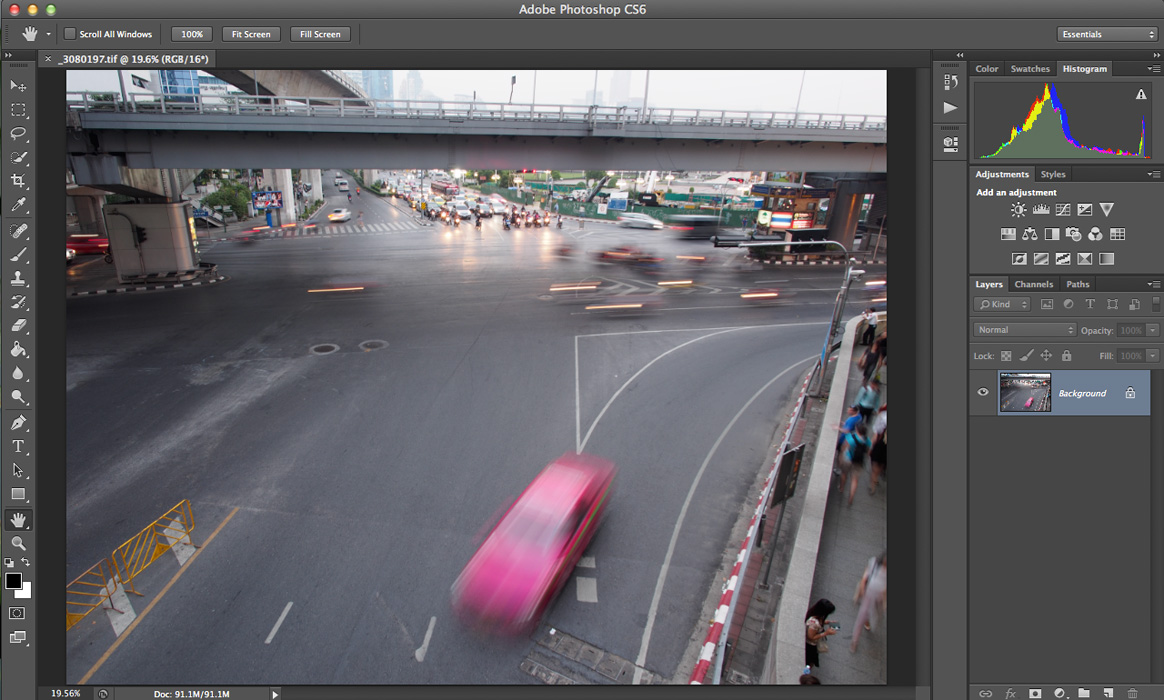The image size is (1164, 700).
Task: Choose the Horizontal Type tool
Action: (18, 446)
